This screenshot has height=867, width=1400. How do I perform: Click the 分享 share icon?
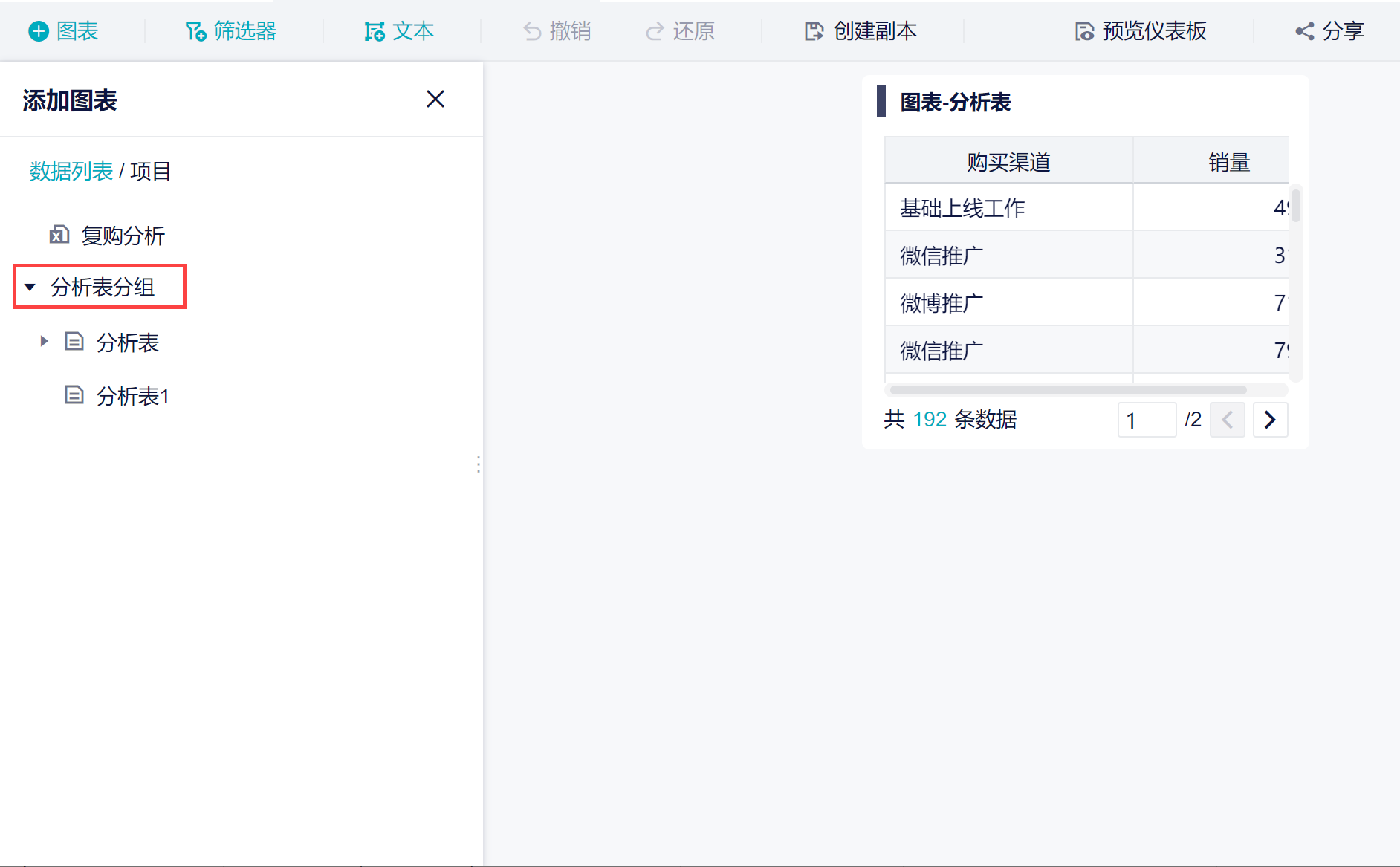[x=1305, y=31]
